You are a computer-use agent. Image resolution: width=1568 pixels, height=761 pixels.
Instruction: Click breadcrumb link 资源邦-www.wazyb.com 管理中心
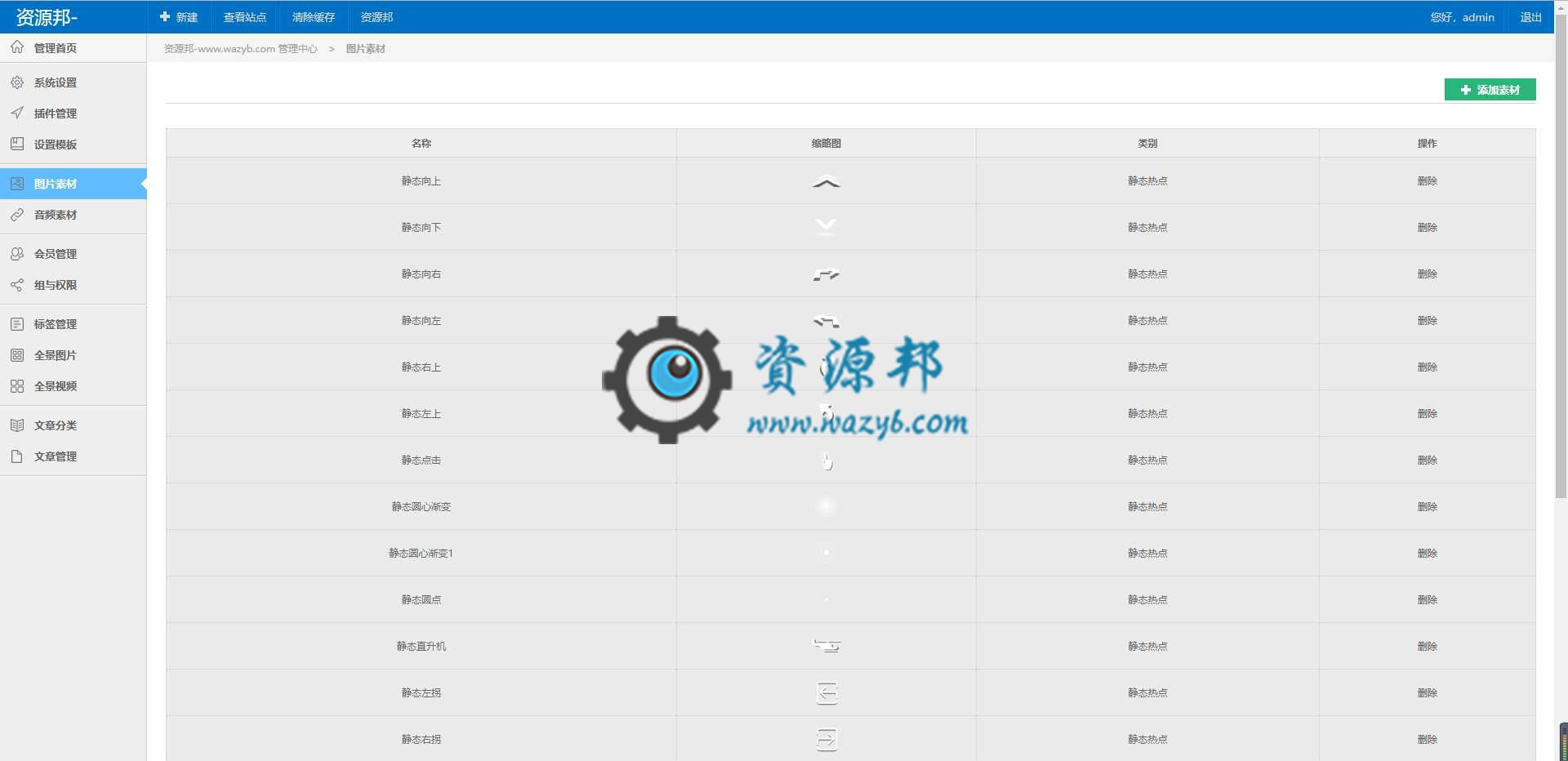click(x=241, y=49)
